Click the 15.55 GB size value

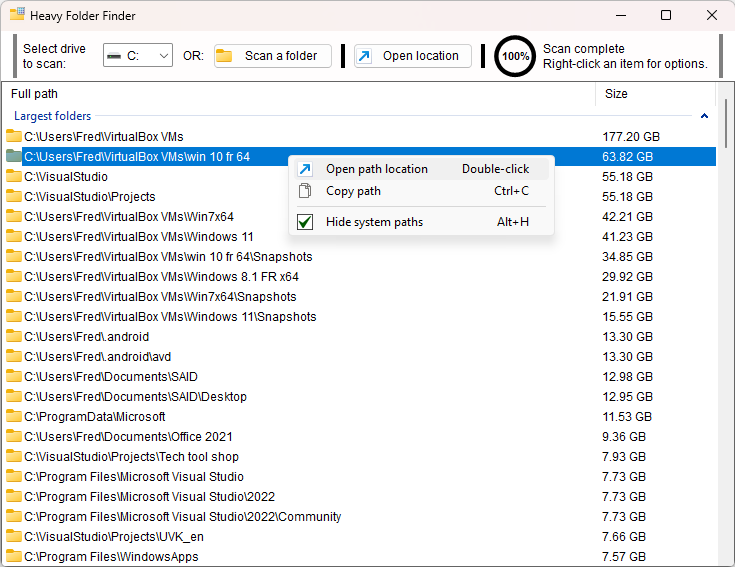(x=627, y=316)
